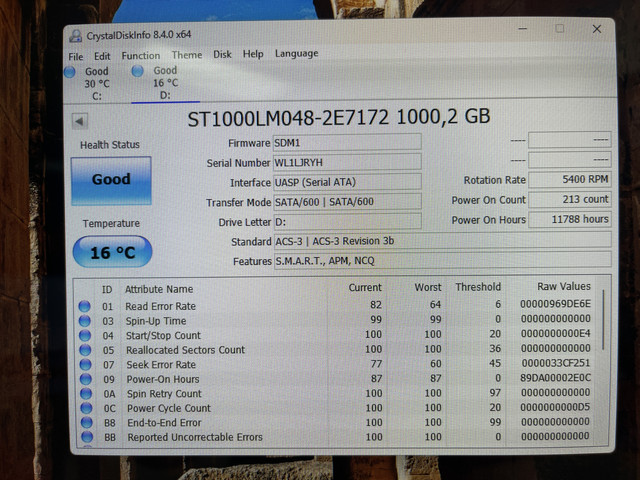Open the File menu

76,56
